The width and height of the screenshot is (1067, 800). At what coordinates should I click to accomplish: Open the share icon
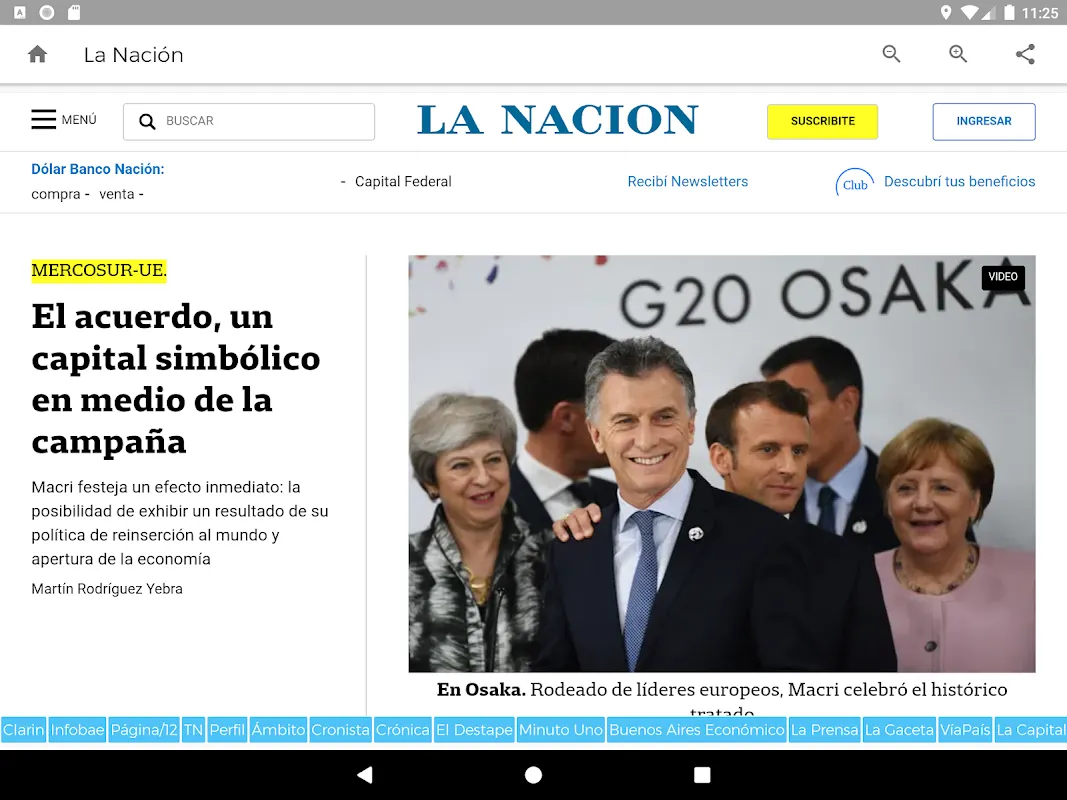click(1025, 55)
